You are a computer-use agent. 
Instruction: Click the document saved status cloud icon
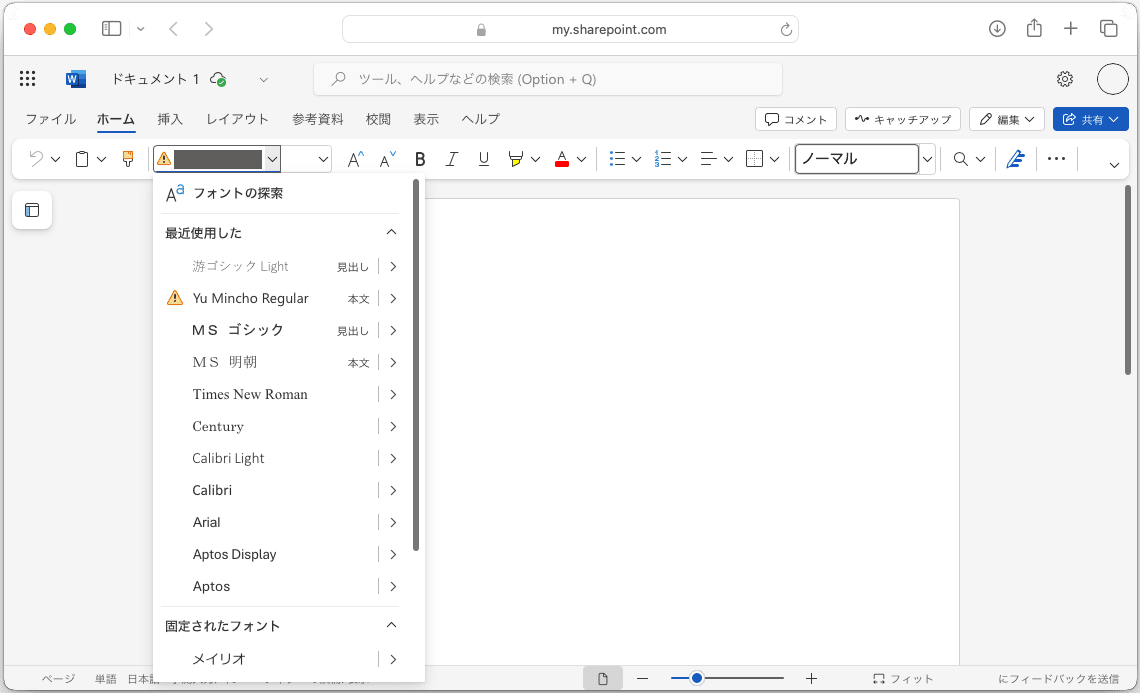tap(217, 79)
